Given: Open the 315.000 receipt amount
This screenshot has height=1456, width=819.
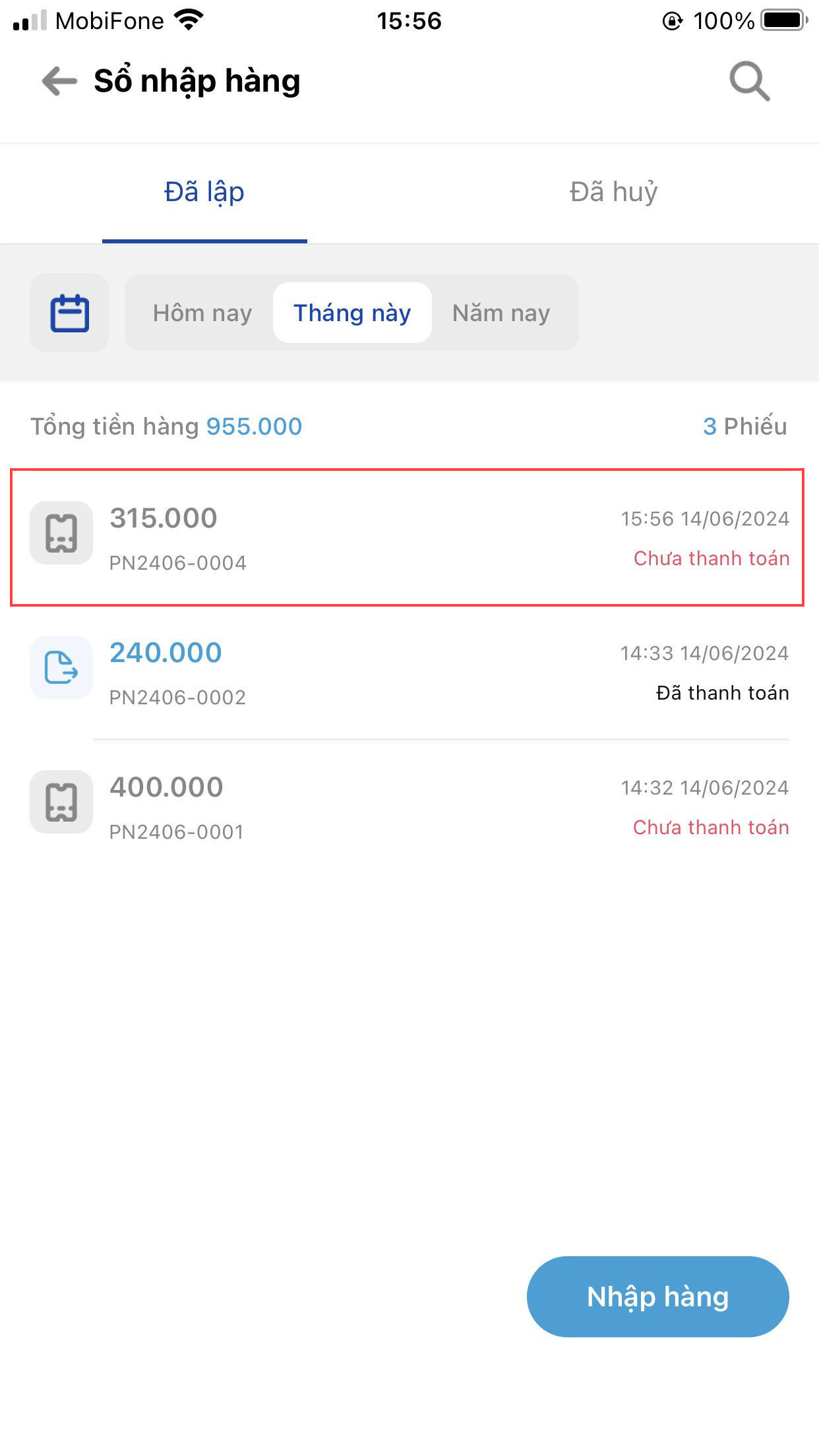Looking at the screenshot, I should [164, 518].
